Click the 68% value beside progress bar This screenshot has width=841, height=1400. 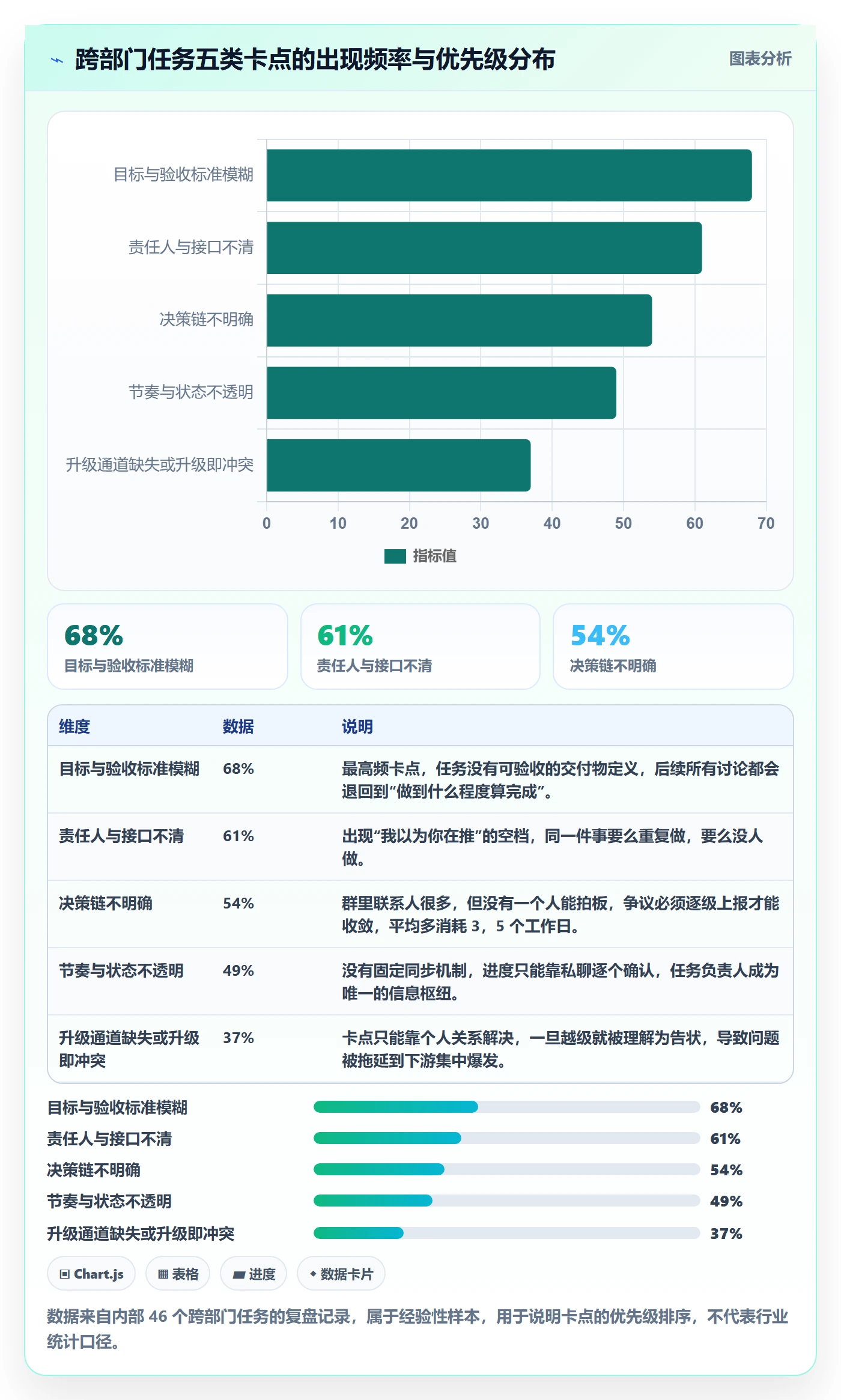point(726,1107)
